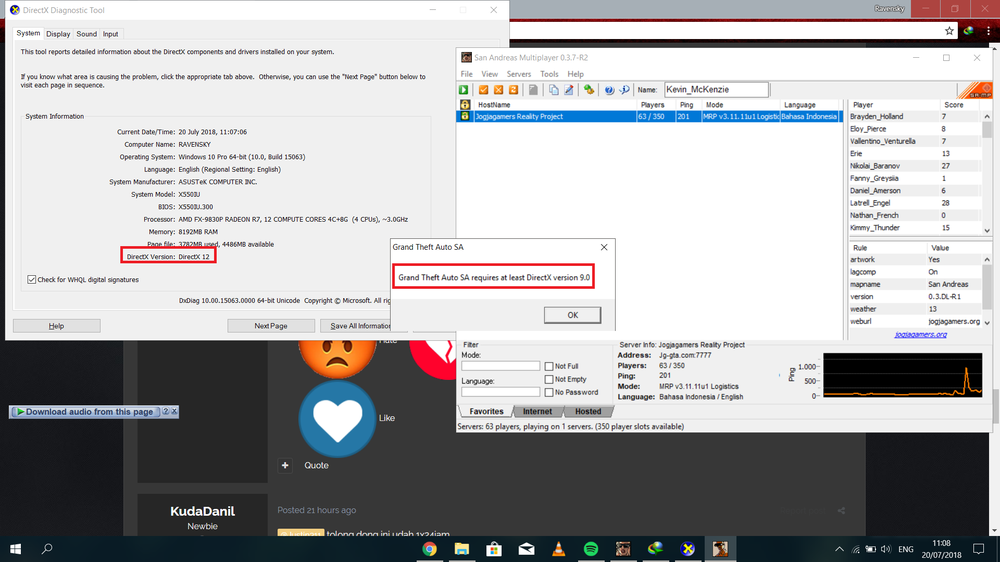This screenshot has width=1000, height=562.
Task: Enable the Not Full filter checkbox
Action: 548,366
